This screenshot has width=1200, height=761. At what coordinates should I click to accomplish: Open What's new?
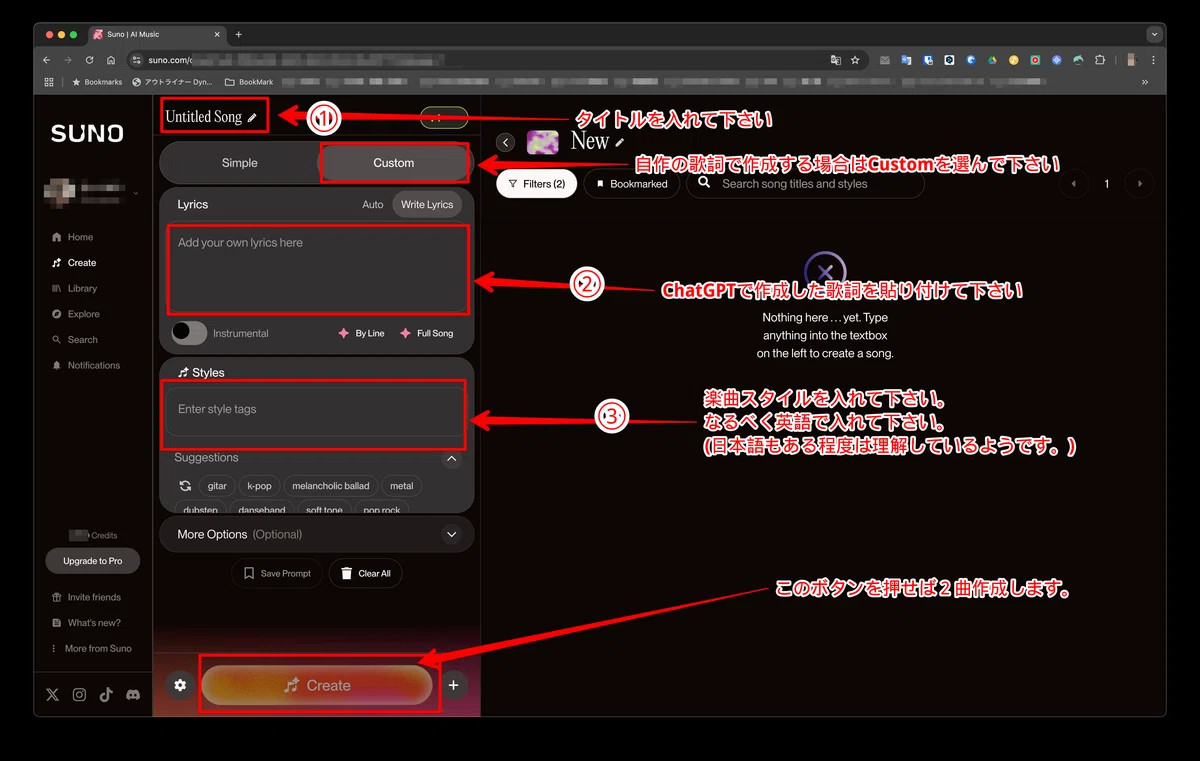(85, 623)
